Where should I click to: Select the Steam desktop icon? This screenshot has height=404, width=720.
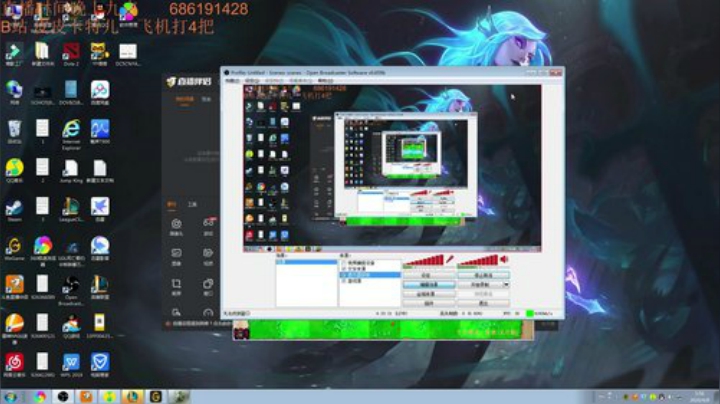[x=14, y=210]
